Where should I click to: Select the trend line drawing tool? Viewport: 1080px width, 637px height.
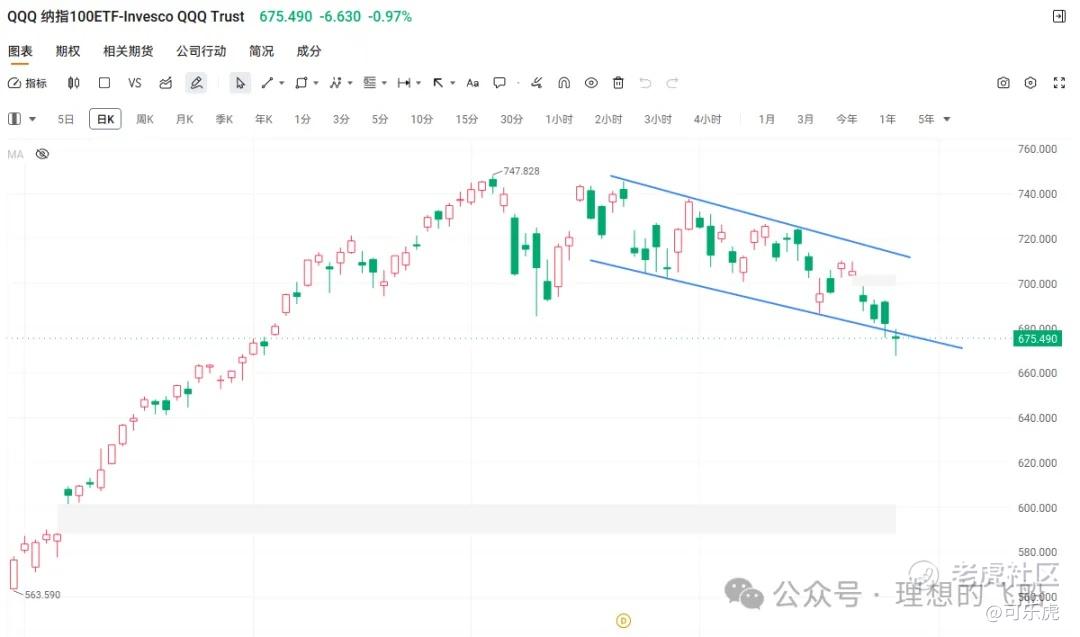coord(267,83)
